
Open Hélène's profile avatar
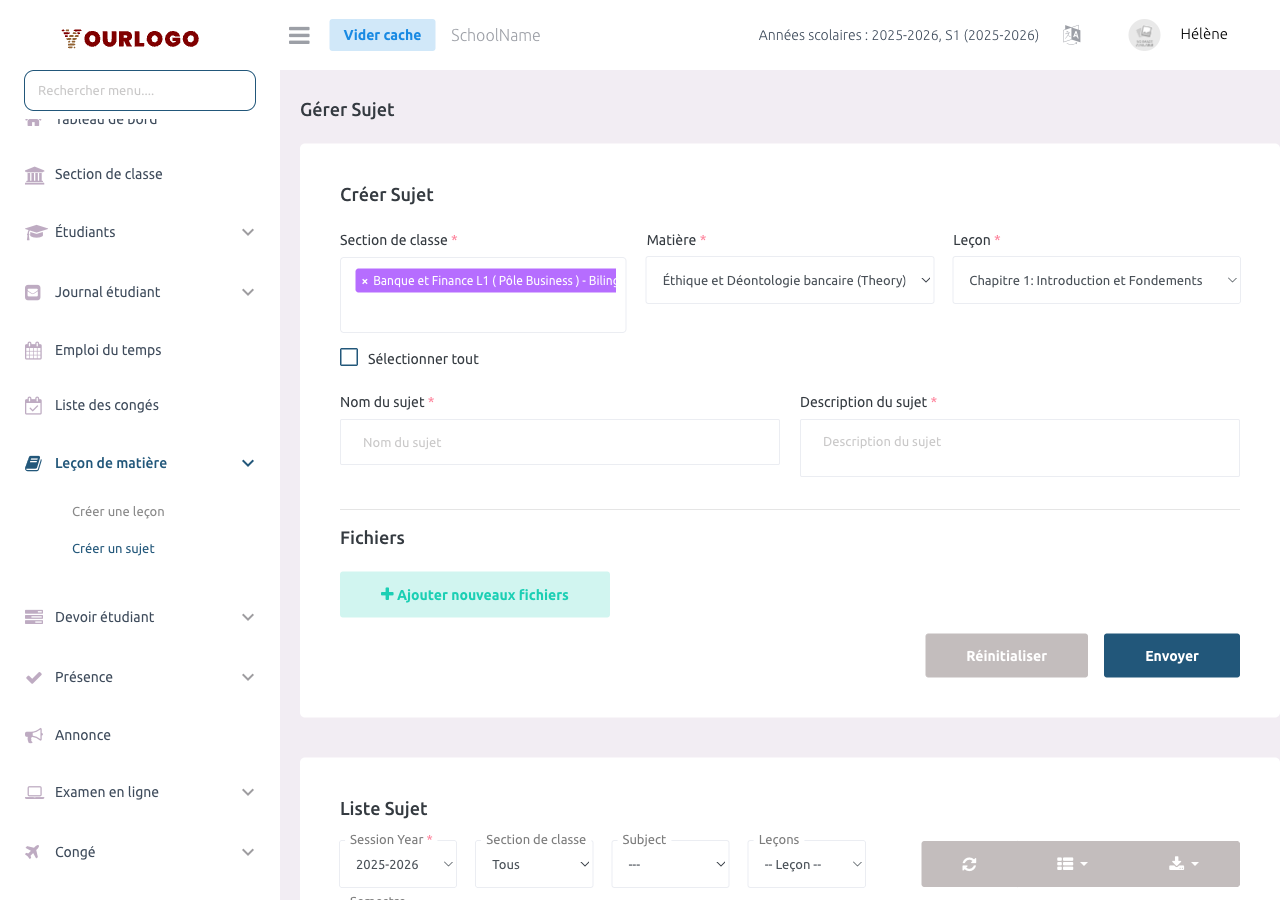(1144, 35)
